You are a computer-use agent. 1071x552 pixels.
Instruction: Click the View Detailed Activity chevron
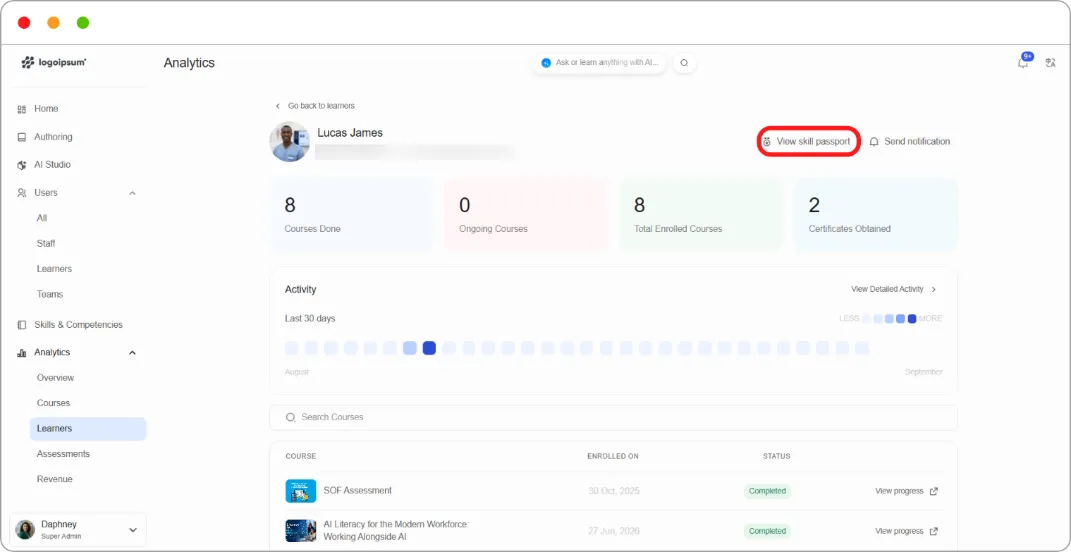point(934,290)
